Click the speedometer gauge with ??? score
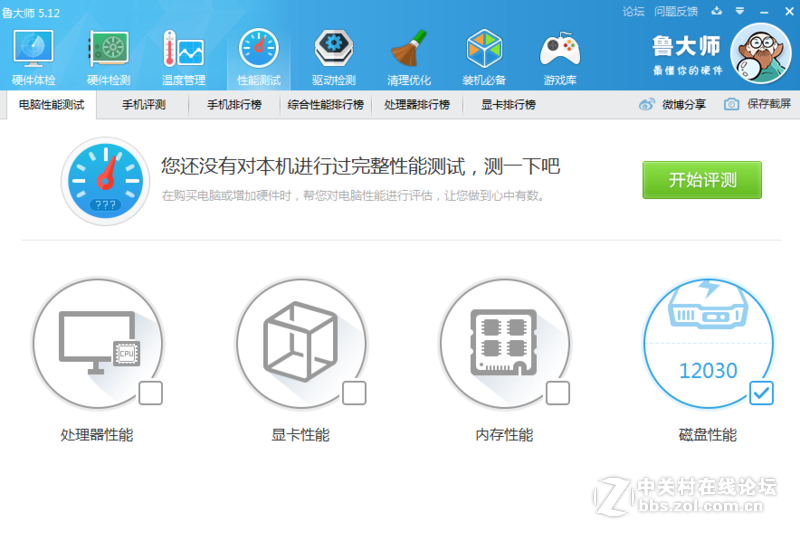The height and width of the screenshot is (540, 800). [x=106, y=181]
